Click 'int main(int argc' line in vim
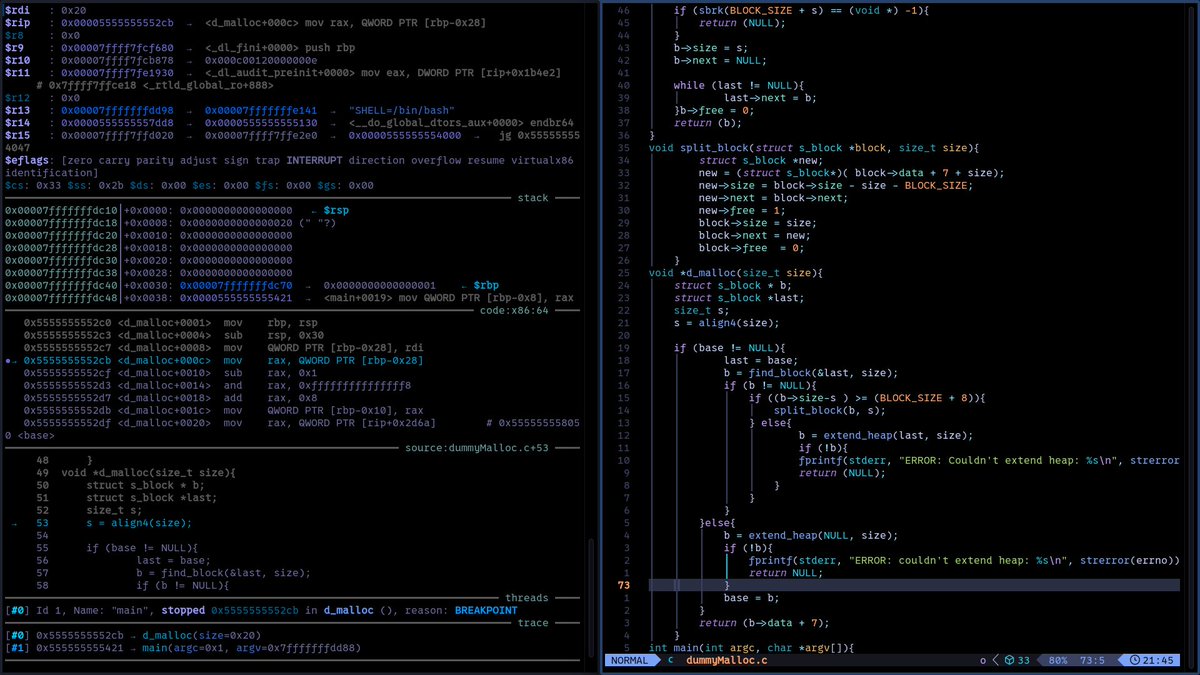Screen dimensions: 1200x675 (x=752, y=647)
